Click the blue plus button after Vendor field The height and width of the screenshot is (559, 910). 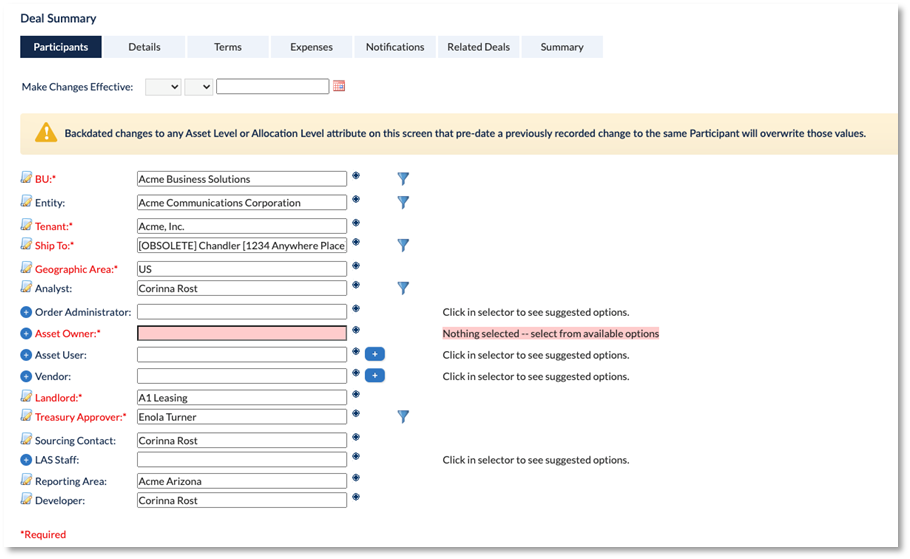(x=375, y=376)
